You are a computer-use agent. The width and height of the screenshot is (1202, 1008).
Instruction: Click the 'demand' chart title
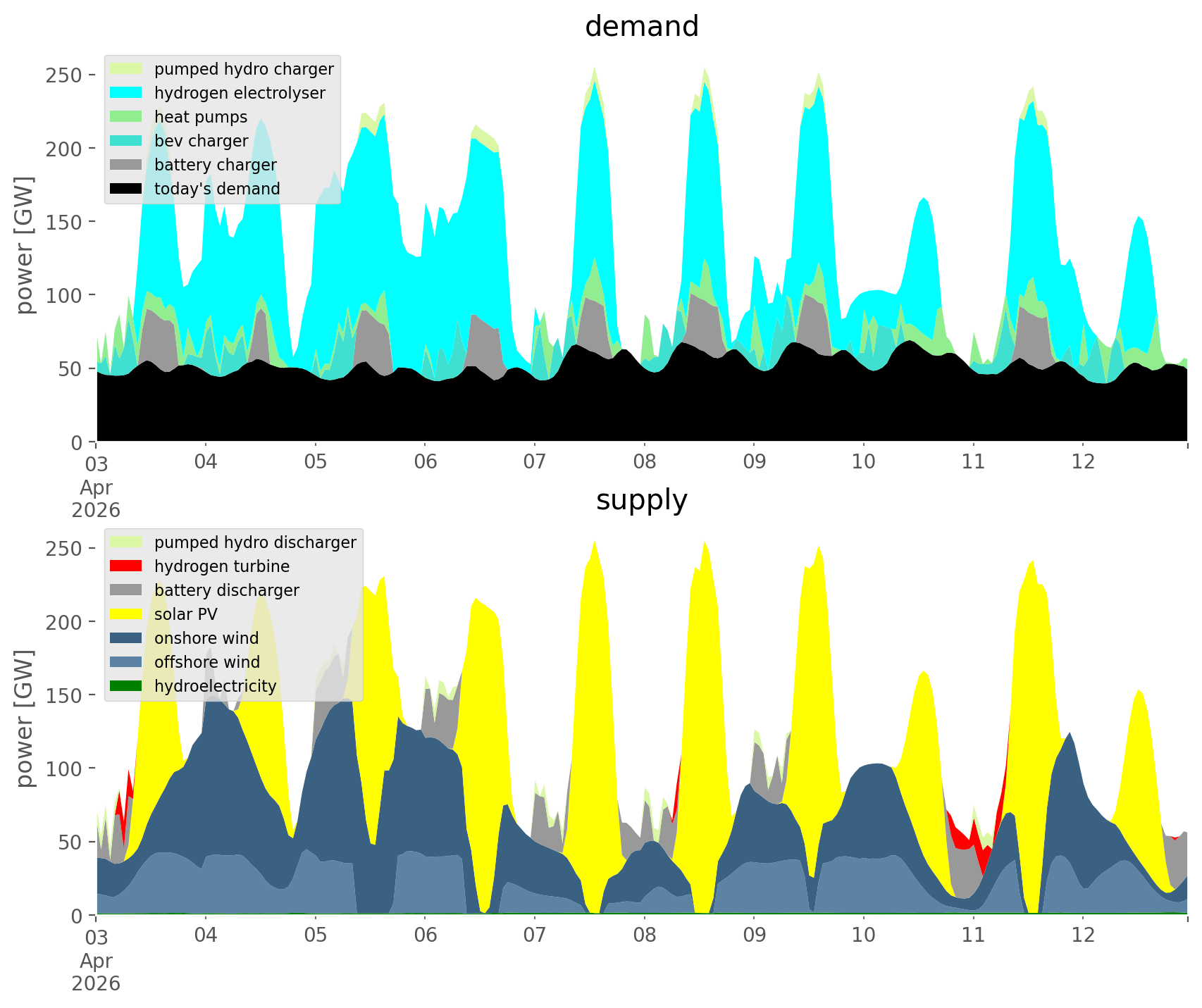coord(641,27)
